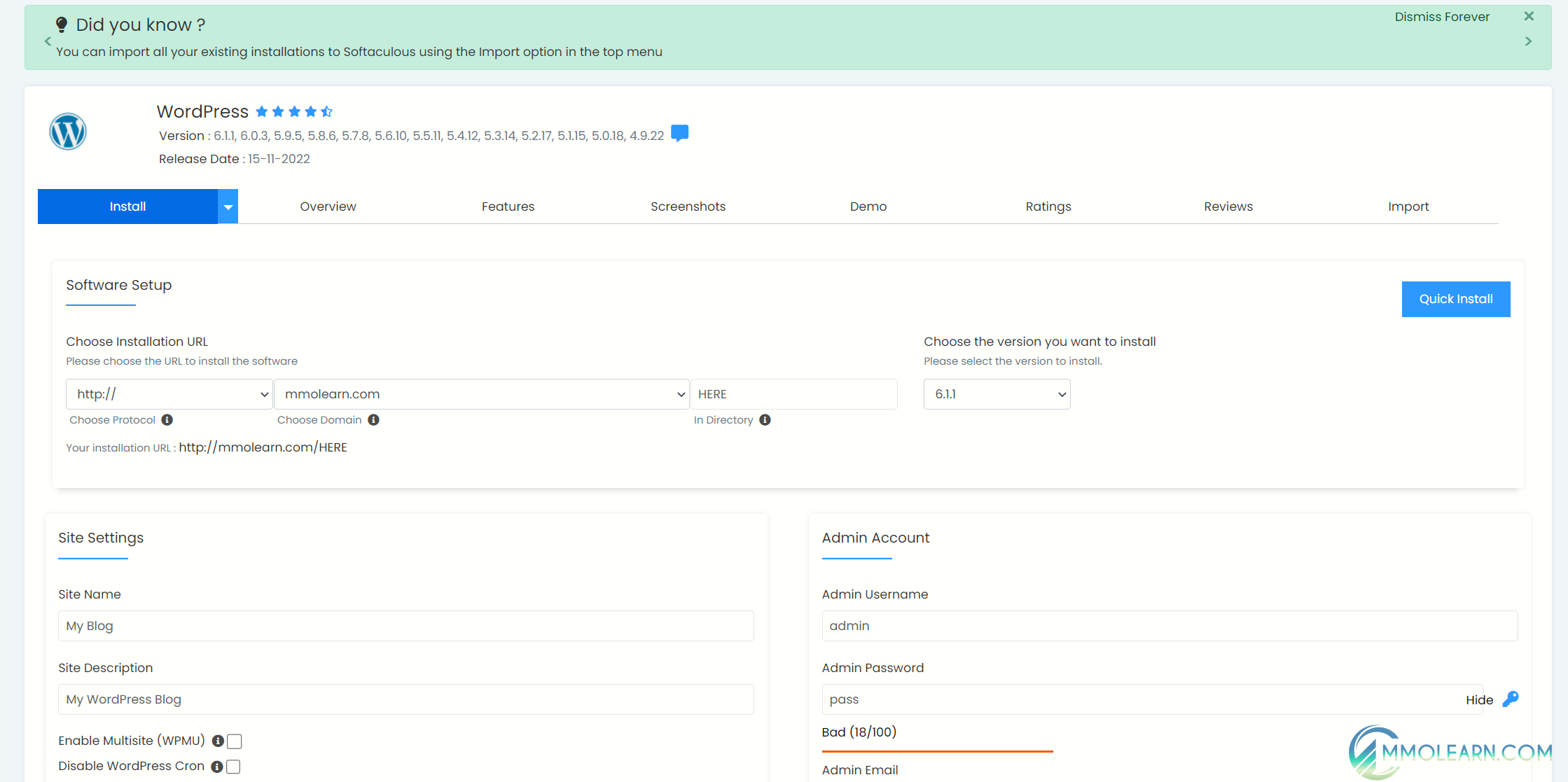Expand the Install dropdown arrow
This screenshot has width=1568, height=782.
click(228, 207)
